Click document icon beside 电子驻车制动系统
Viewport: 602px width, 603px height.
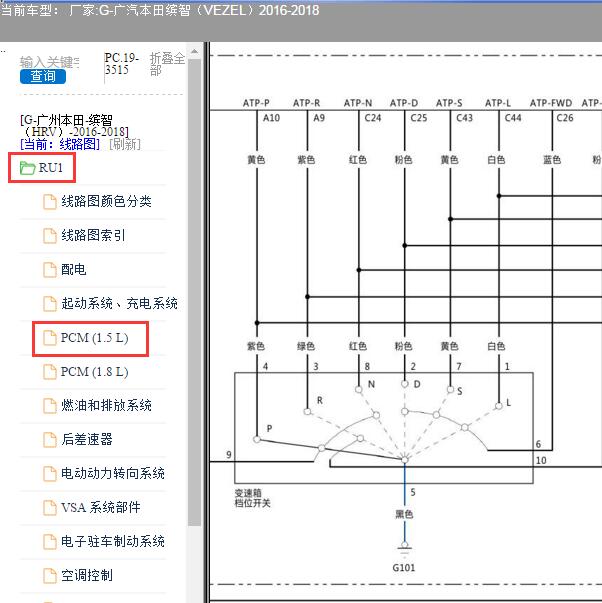(x=50, y=542)
